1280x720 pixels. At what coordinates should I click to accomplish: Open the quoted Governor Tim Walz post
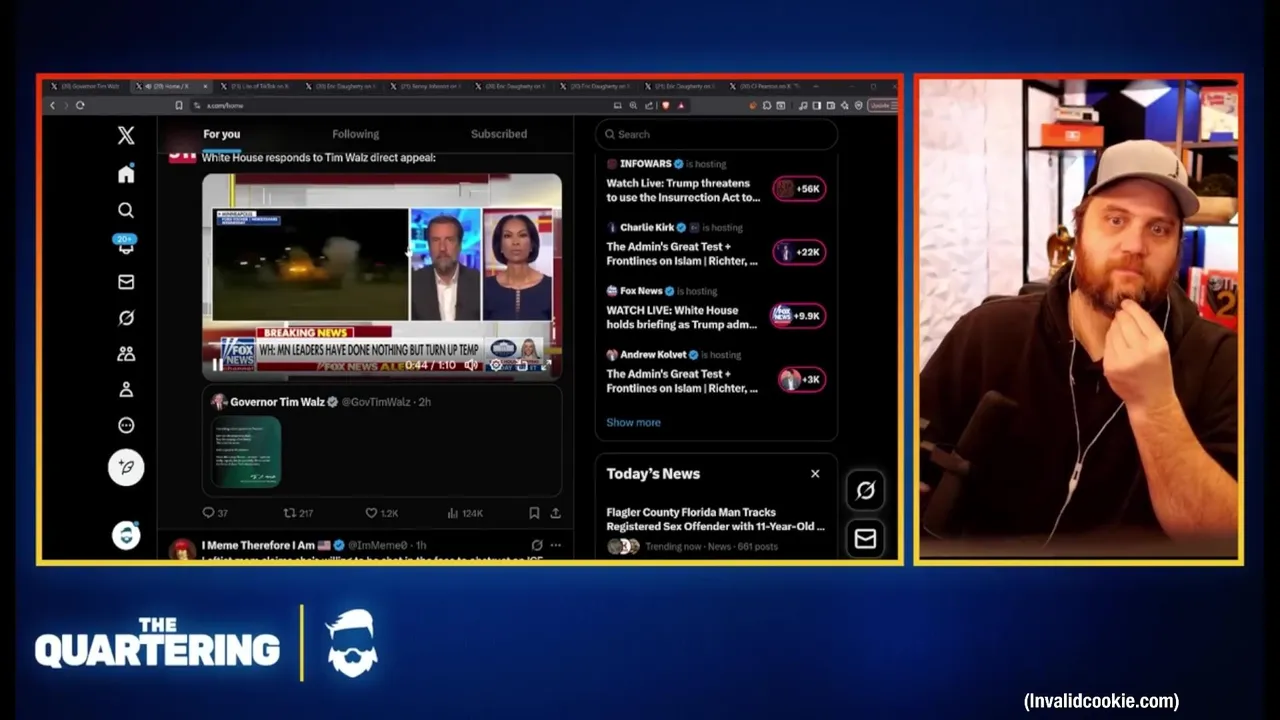pyautogui.click(x=381, y=441)
